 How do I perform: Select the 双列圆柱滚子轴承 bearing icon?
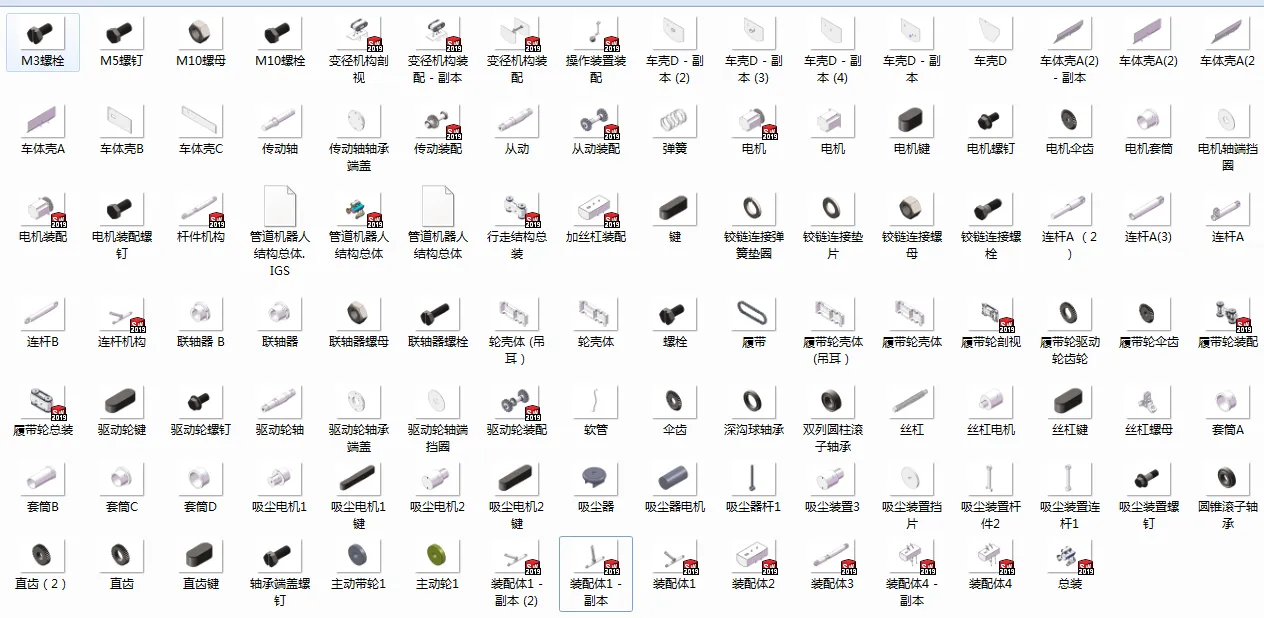[x=833, y=402]
